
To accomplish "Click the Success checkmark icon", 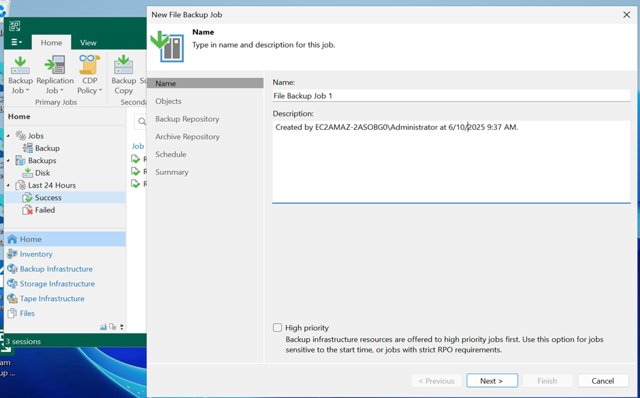I will pyautogui.click(x=27, y=198).
